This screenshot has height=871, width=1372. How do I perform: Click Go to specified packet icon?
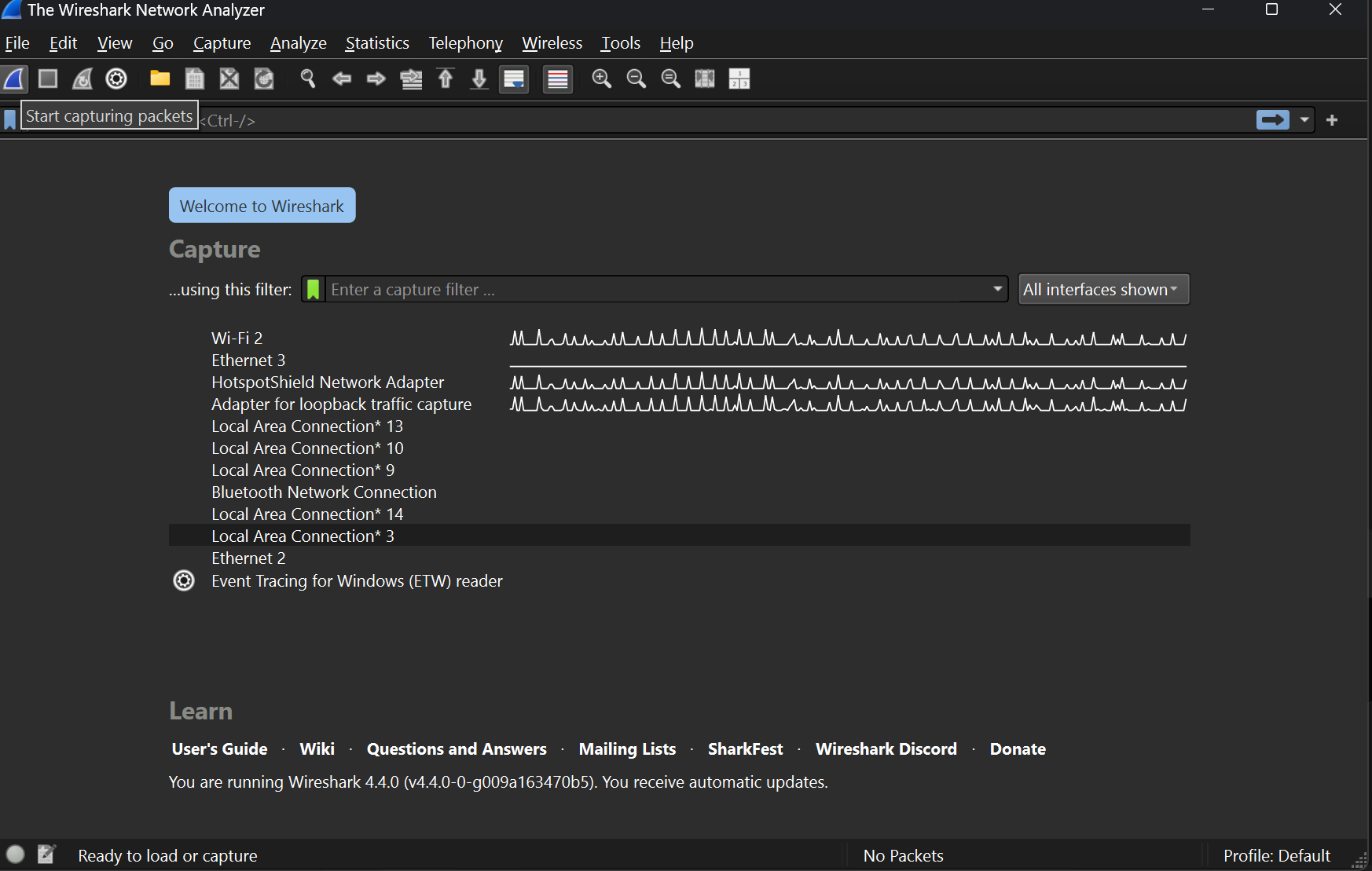click(x=411, y=79)
